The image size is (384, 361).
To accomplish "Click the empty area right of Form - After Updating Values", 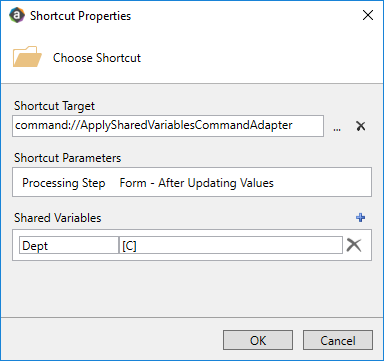I will [x=322, y=183].
